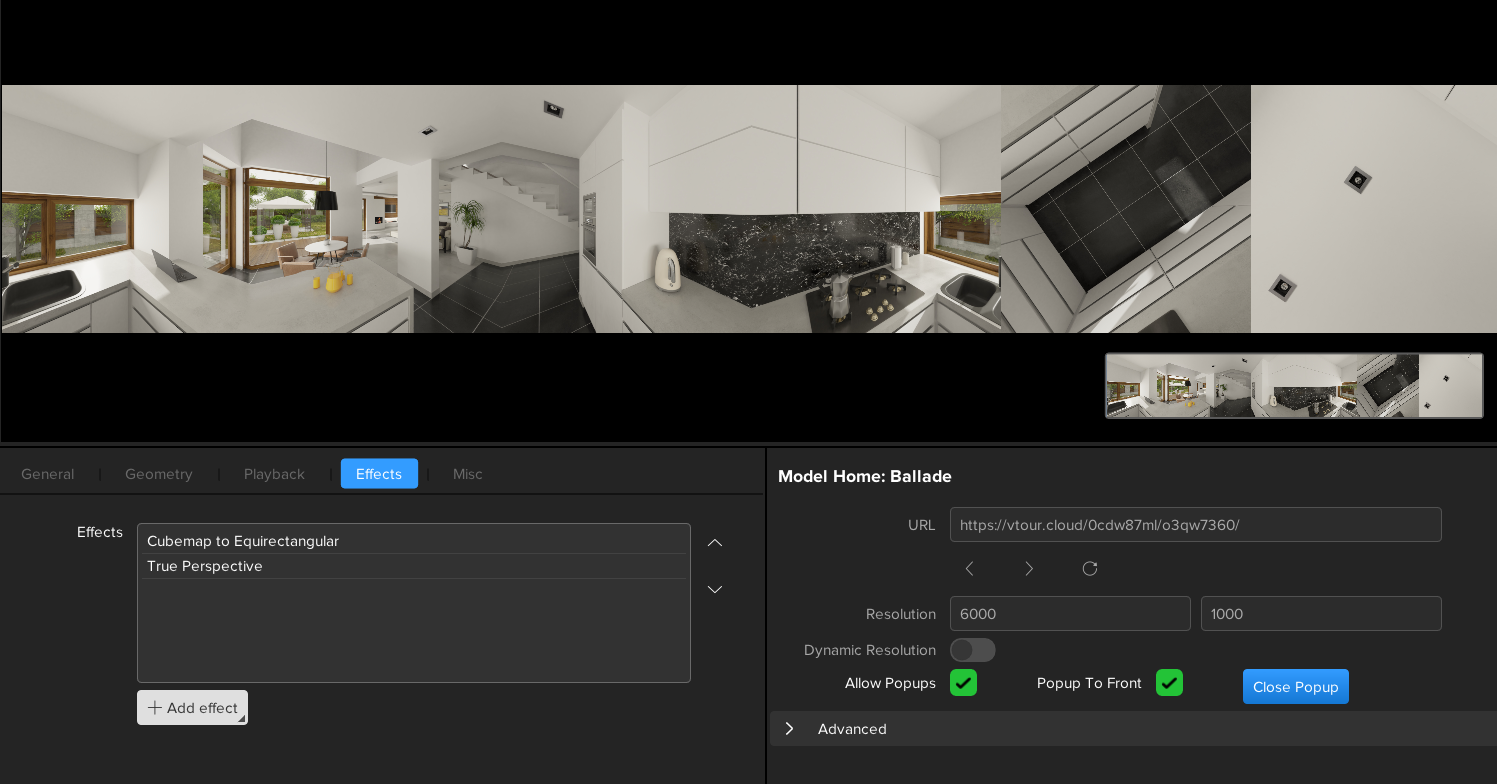Screen dimensions: 1497x784
Task: Move effect up with the up chevron
Action: (x=715, y=543)
